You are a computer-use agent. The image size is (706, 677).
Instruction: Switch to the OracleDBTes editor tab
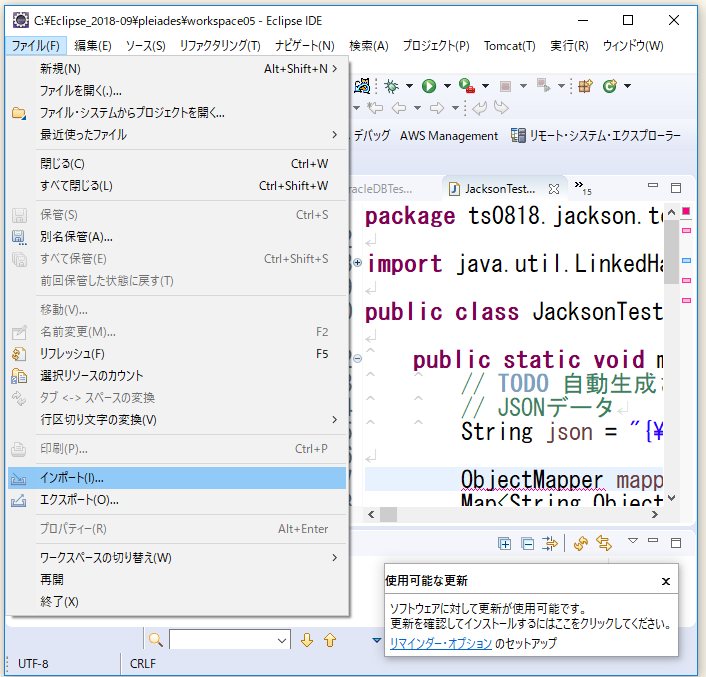(381, 189)
